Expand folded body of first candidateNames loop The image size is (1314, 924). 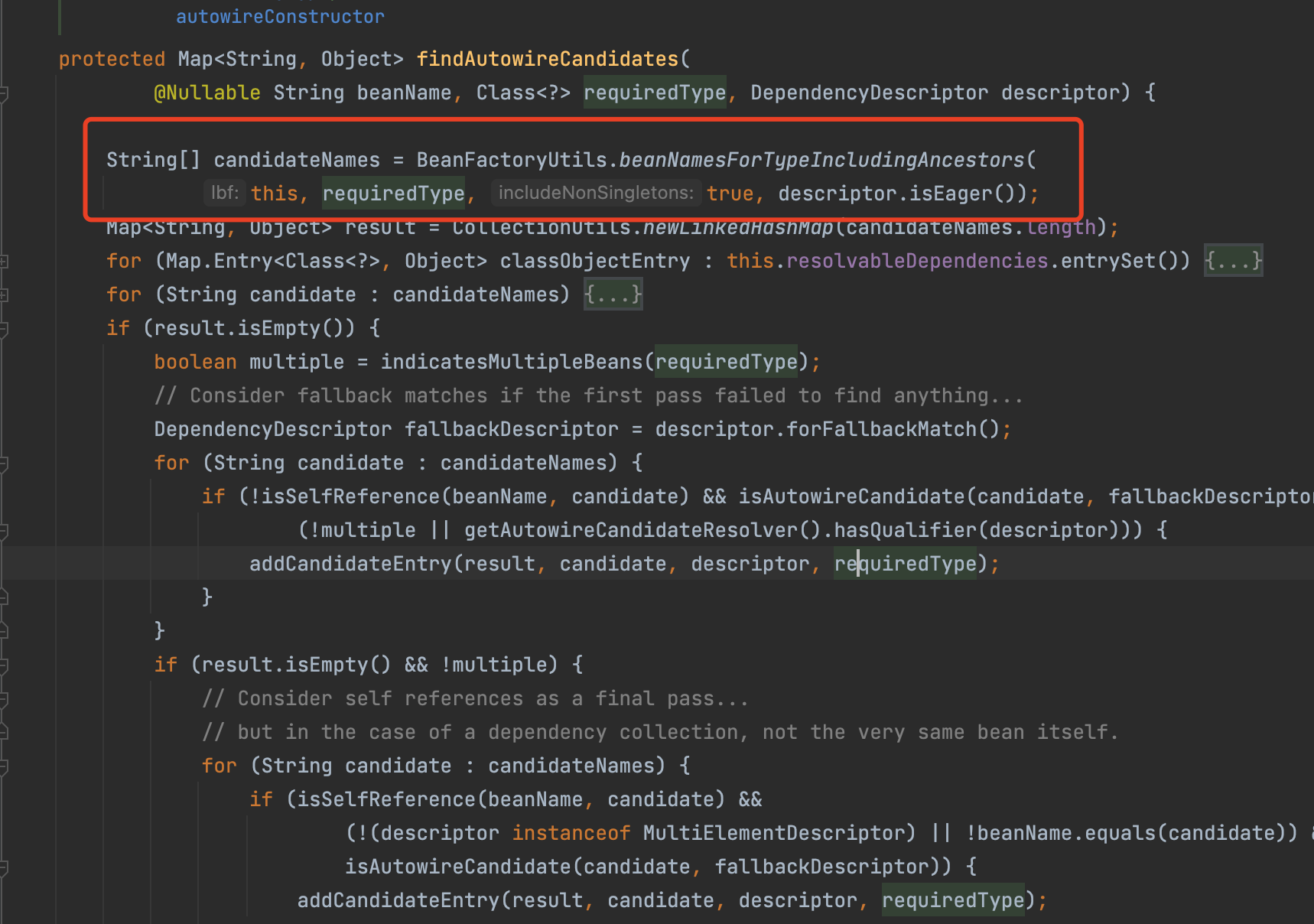[613, 294]
